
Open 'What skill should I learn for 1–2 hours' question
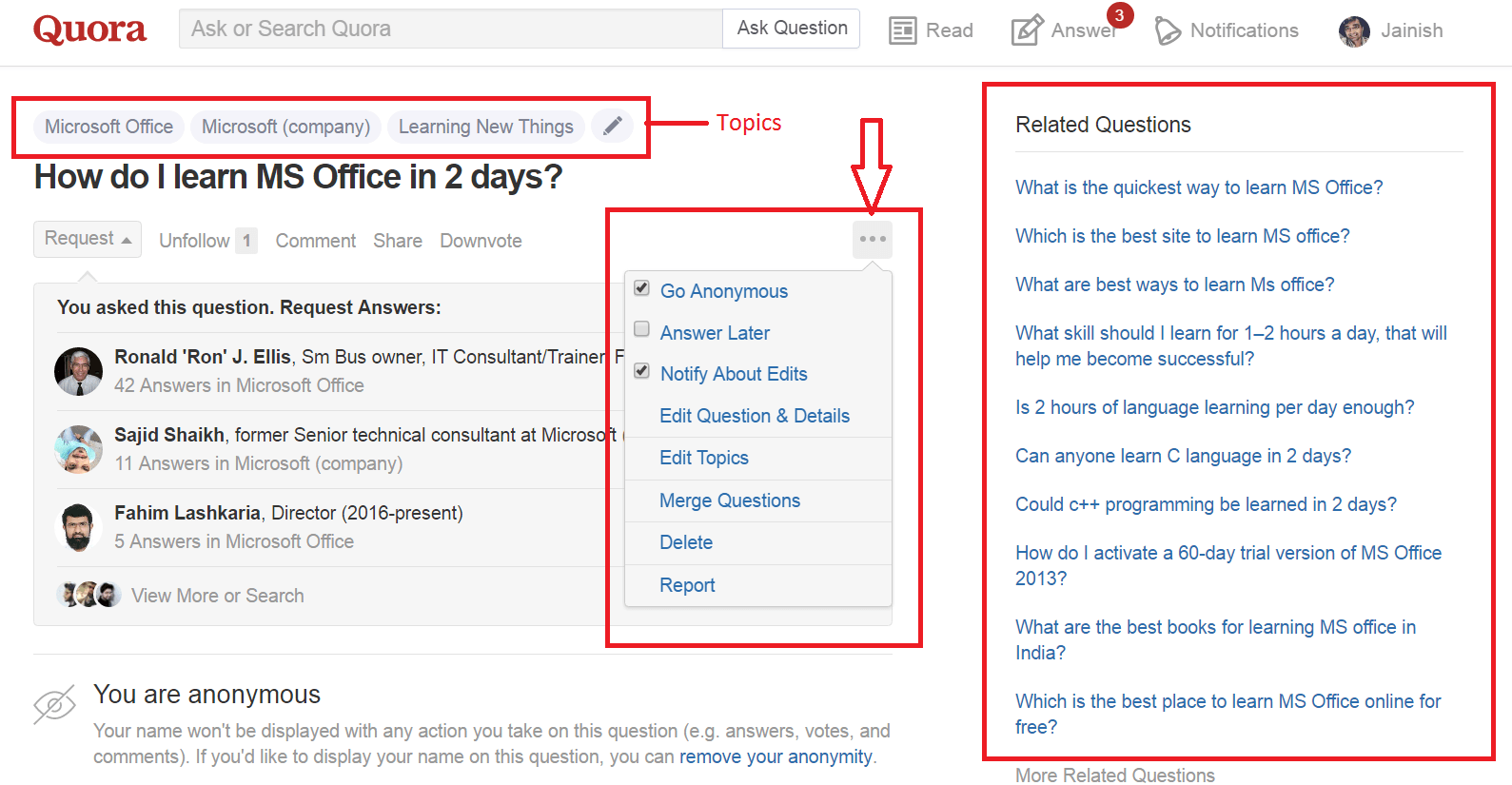(x=1231, y=345)
